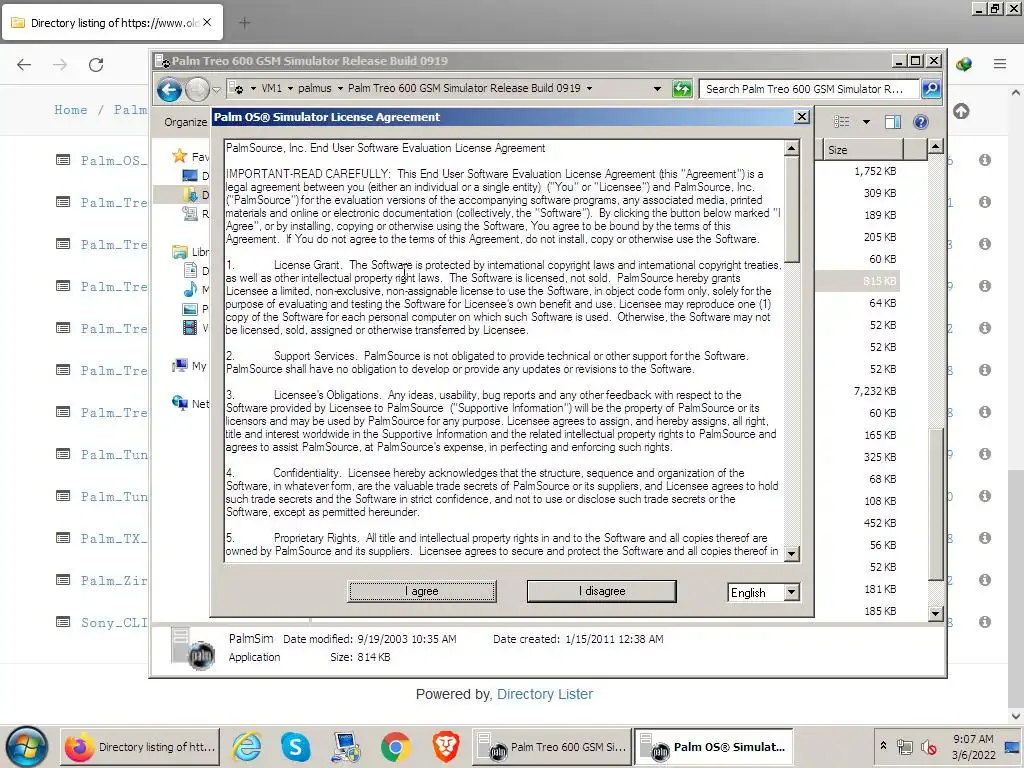Click Windows Start button
The height and width of the screenshot is (768, 1024).
pyautogui.click(x=27, y=747)
